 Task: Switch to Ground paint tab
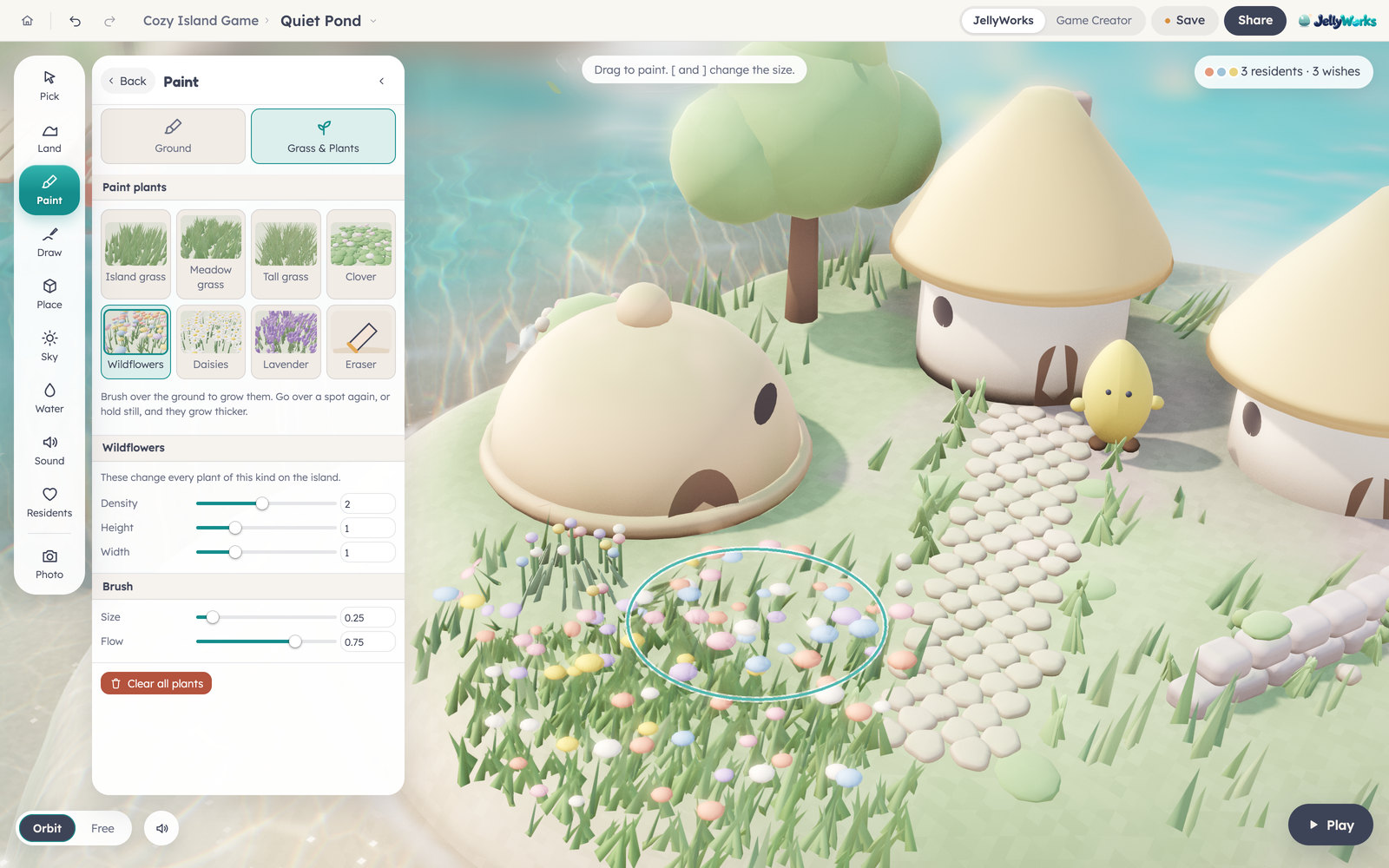coord(173,136)
